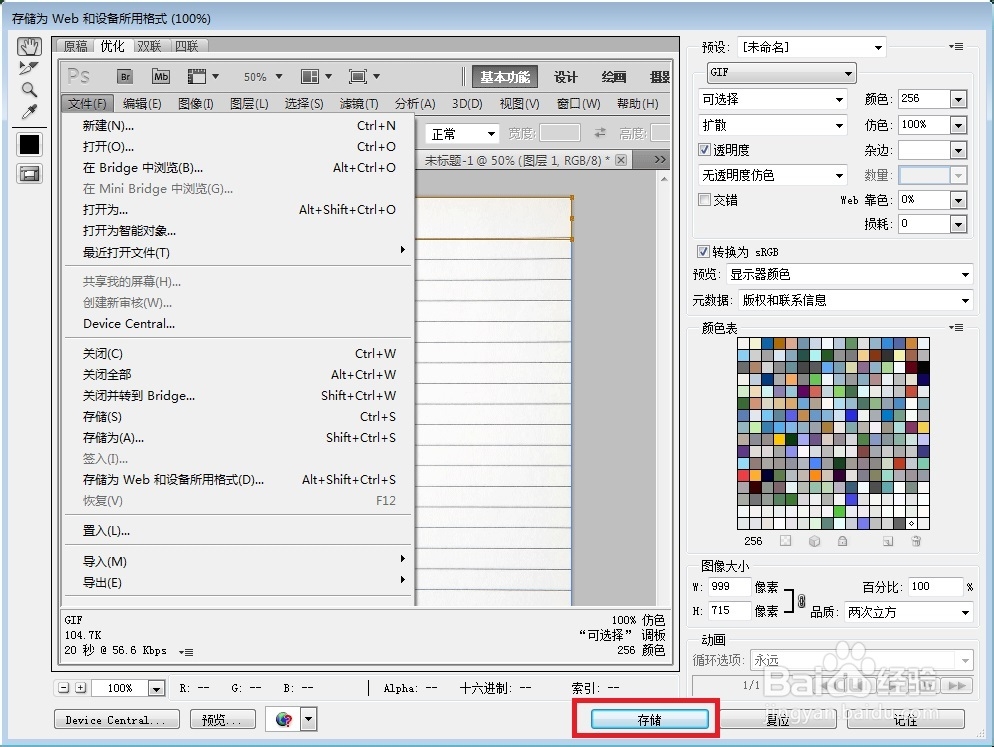Click the 百分比 field showing 100

click(x=935, y=587)
